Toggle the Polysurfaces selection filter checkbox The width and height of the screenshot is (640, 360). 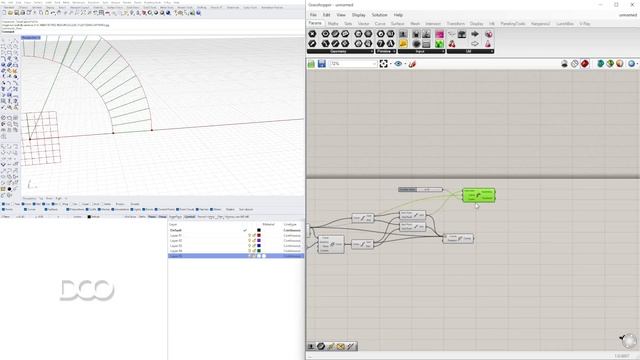pyautogui.click(x=68, y=209)
